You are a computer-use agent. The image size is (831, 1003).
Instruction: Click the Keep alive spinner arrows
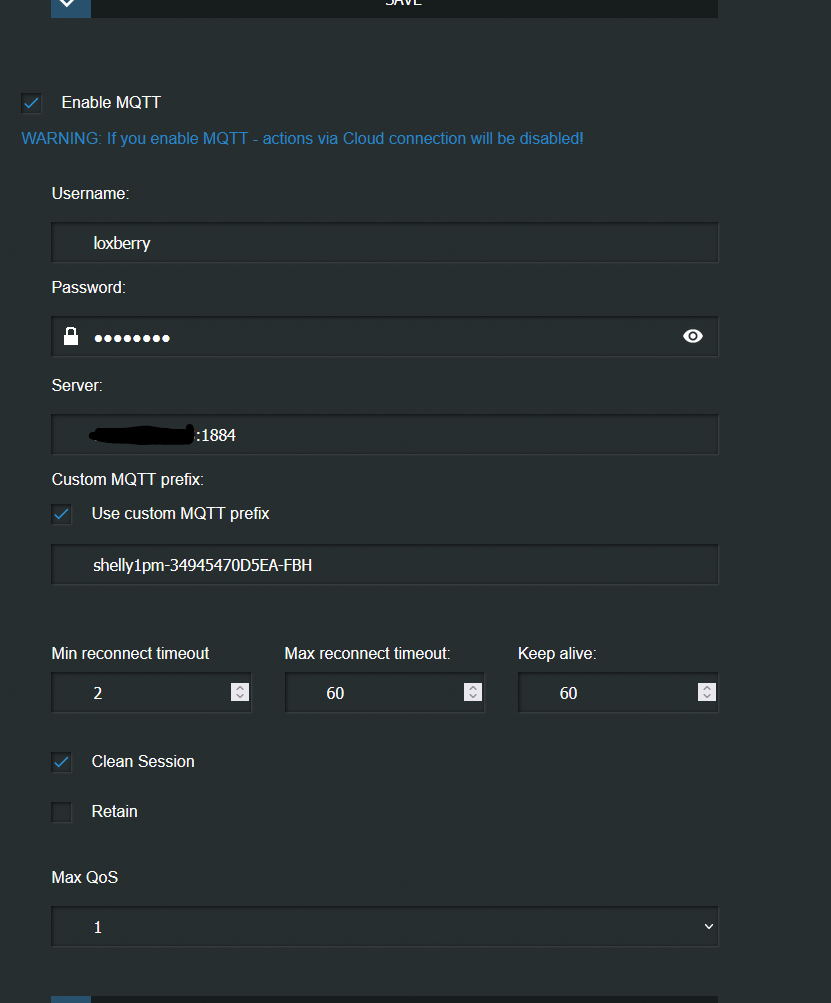tap(707, 692)
